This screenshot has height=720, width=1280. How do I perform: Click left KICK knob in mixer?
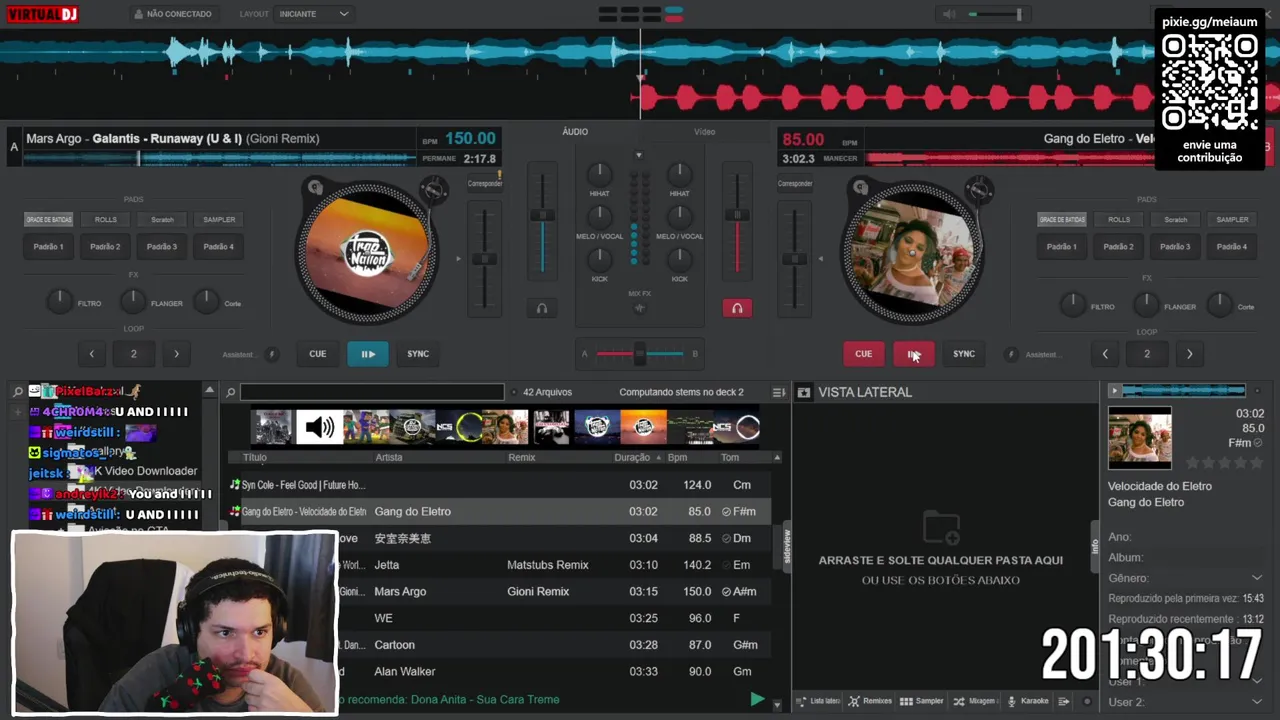pyautogui.click(x=599, y=258)
